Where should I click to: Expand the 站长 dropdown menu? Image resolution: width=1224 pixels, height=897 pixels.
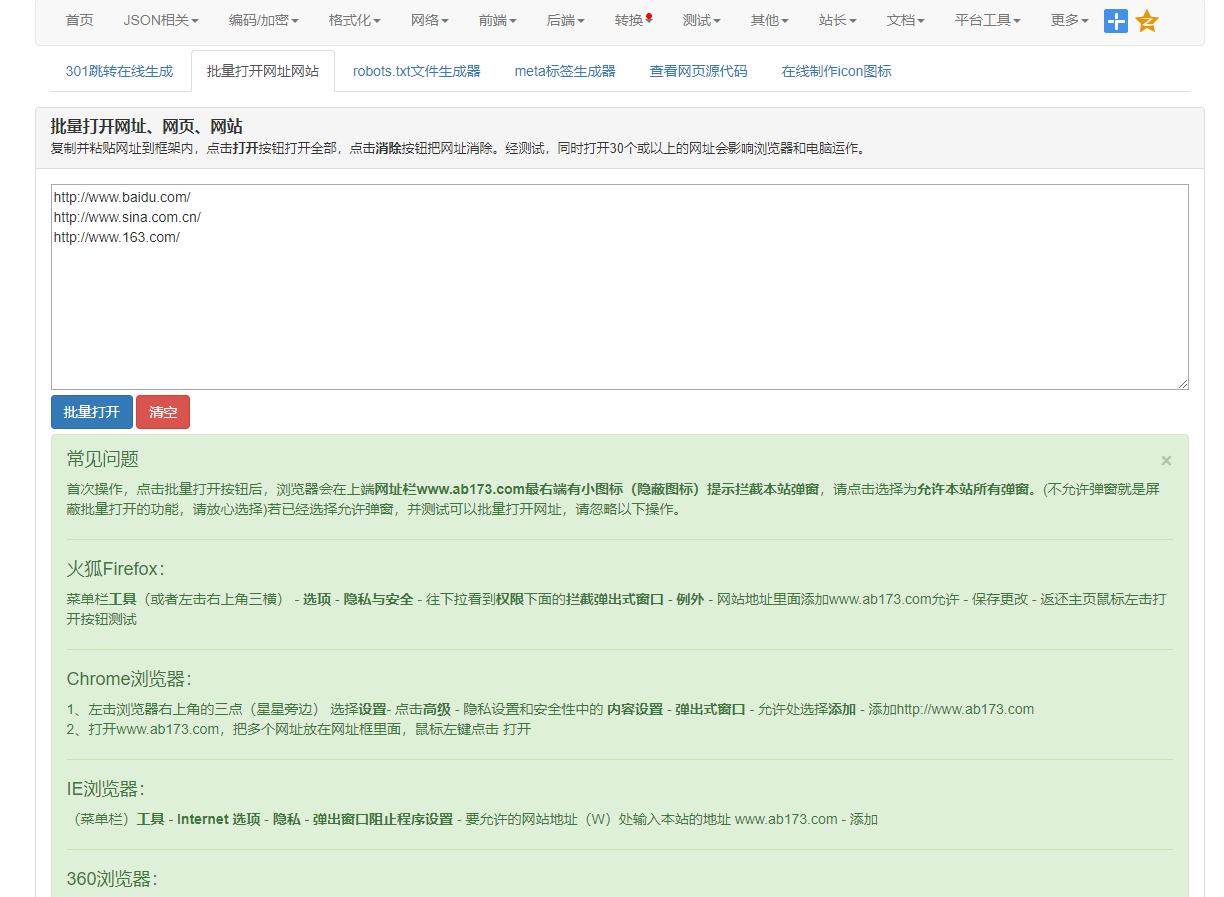point(837,20)
